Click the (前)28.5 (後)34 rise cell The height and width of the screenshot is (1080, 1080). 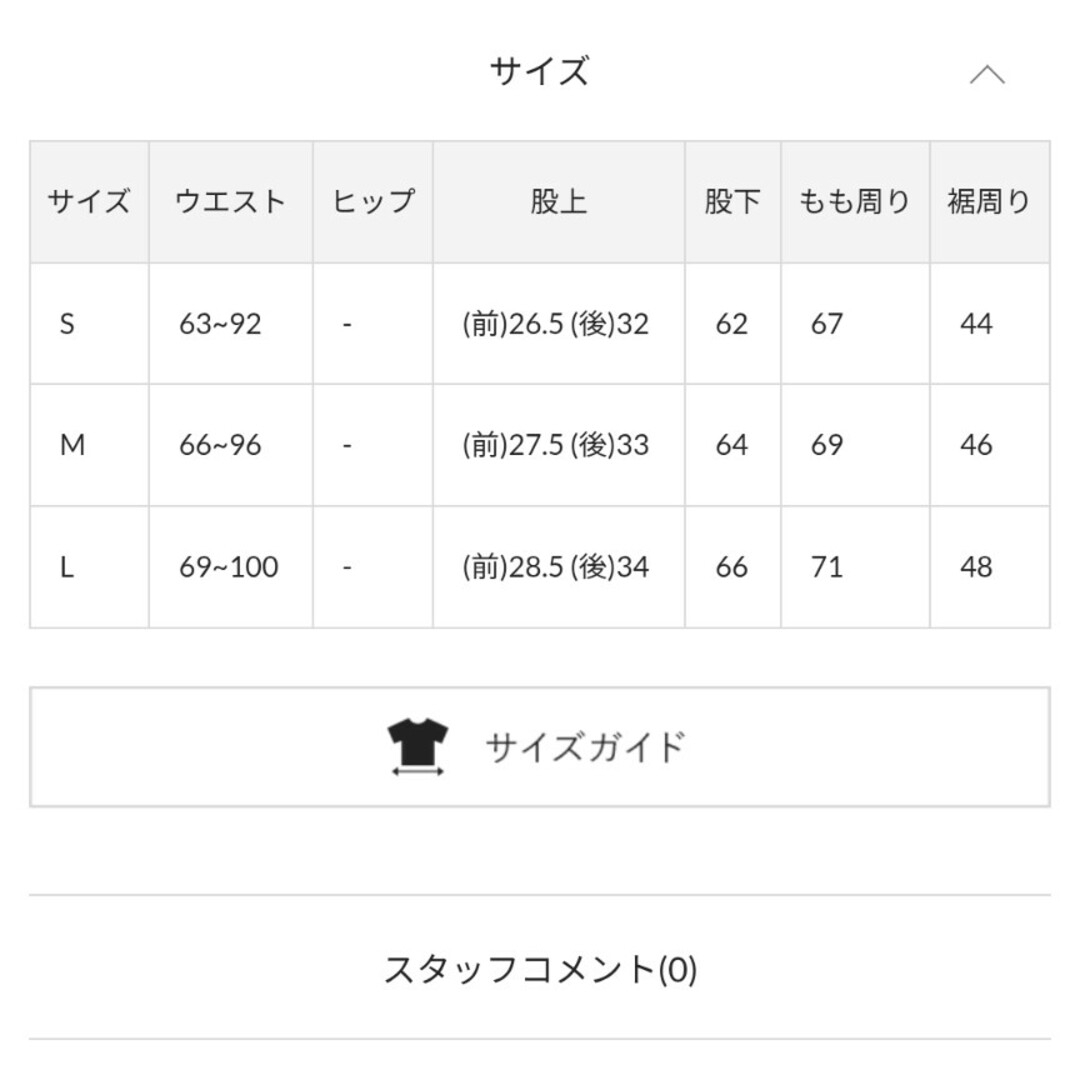point(559,567)
